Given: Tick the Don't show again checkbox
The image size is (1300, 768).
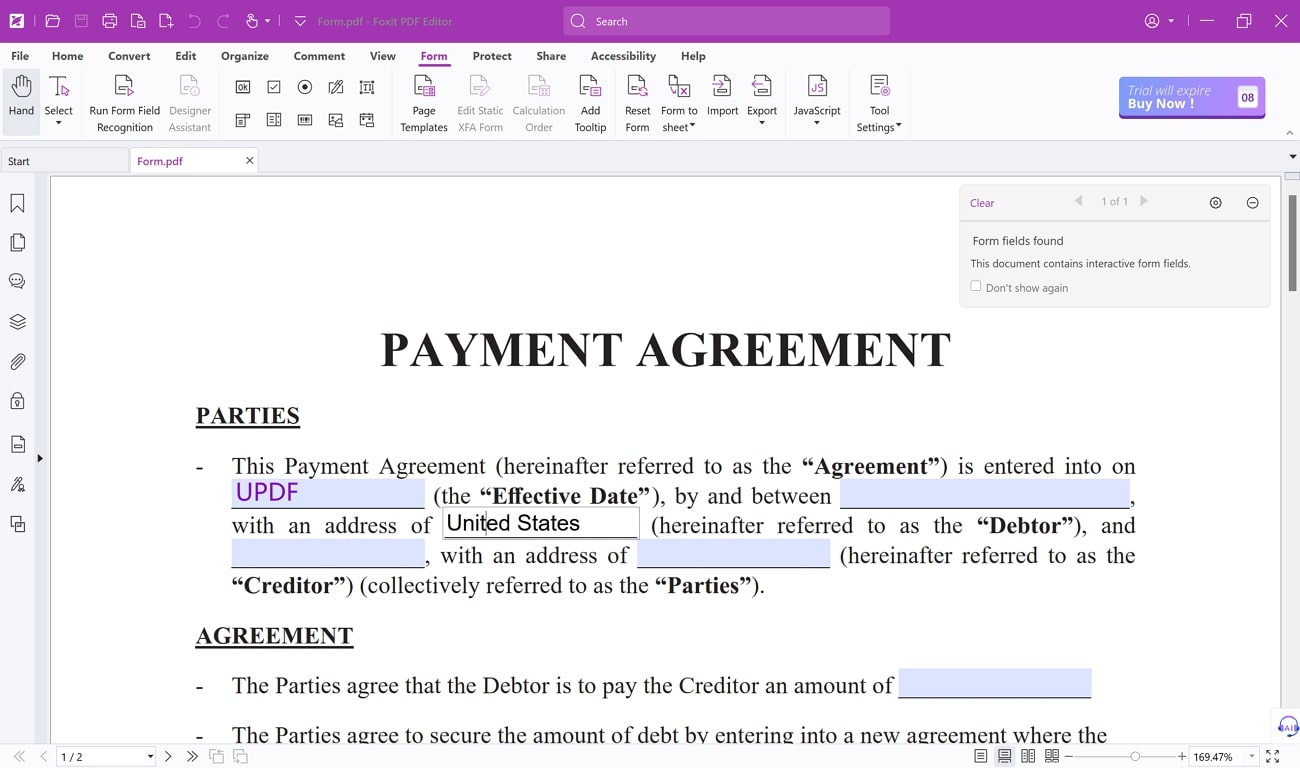Looking at the screenshot, I should (976, 285).
